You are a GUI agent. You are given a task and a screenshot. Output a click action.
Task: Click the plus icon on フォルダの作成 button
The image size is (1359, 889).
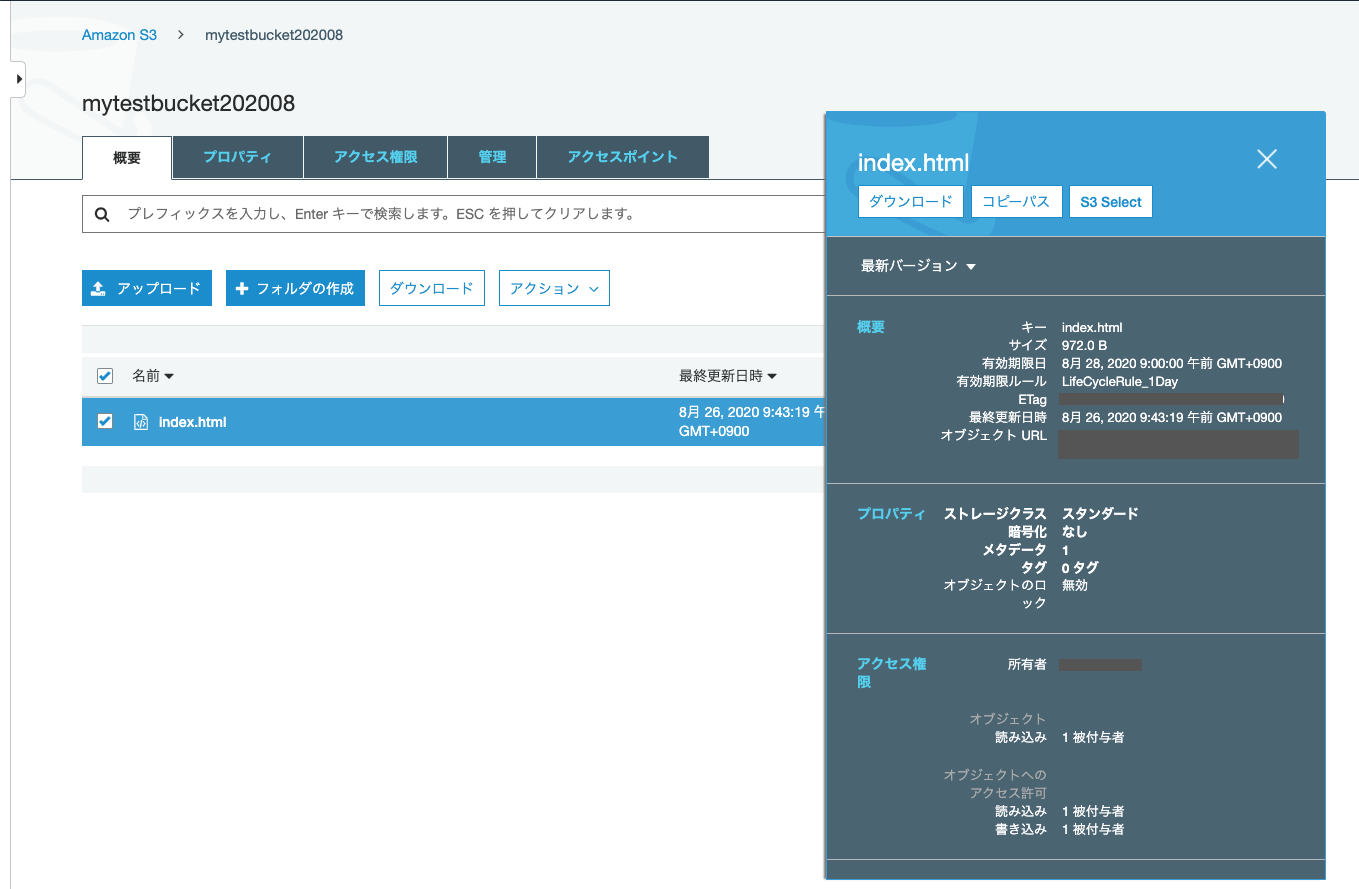pyautogui.click(x=247, y=288)
